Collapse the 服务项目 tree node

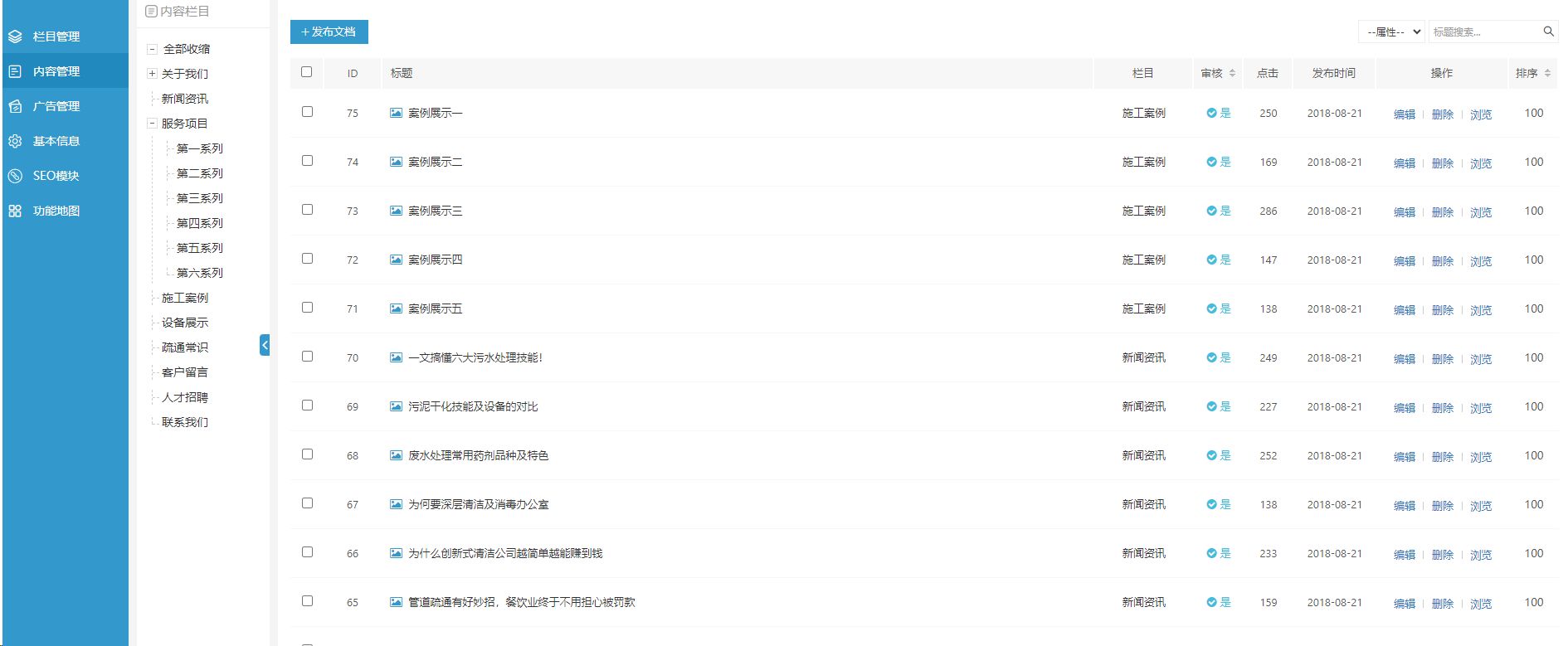pos(152,124)
